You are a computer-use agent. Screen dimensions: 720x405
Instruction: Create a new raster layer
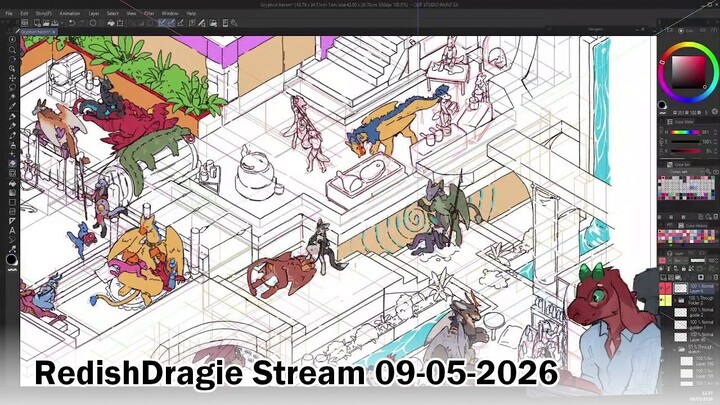pyautogui.click(x=664, y=277)
